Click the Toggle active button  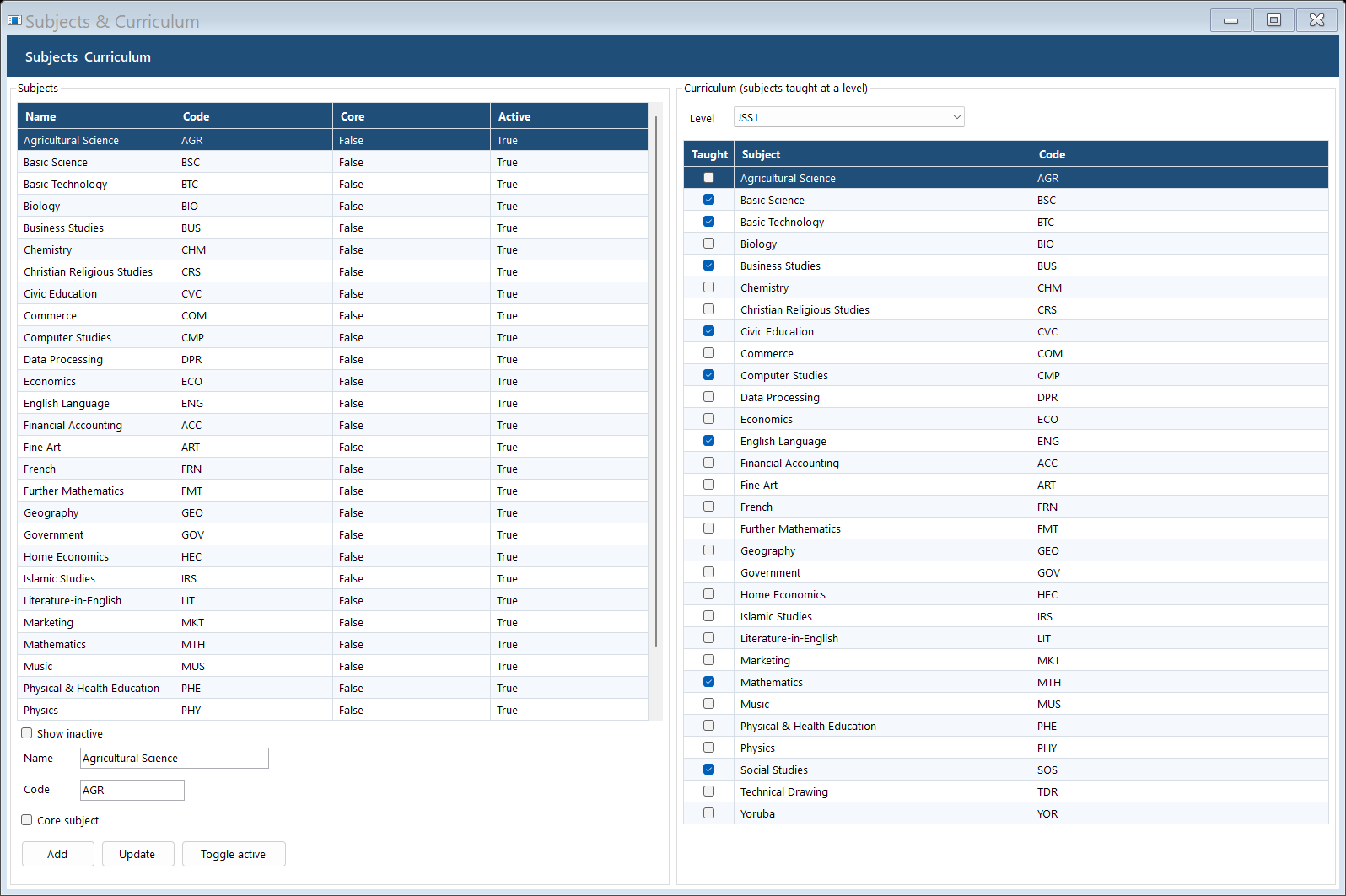coord(234,854)
